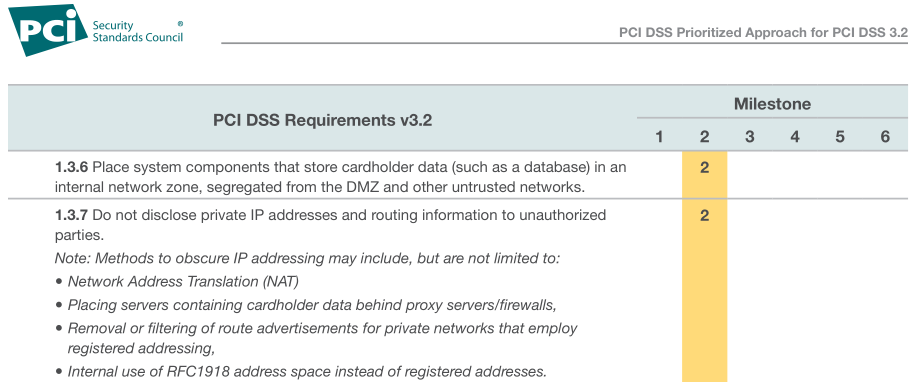This screenshot has height=382, width=914.
Task: Select the Milestone 6 column number
Action: 885,136
